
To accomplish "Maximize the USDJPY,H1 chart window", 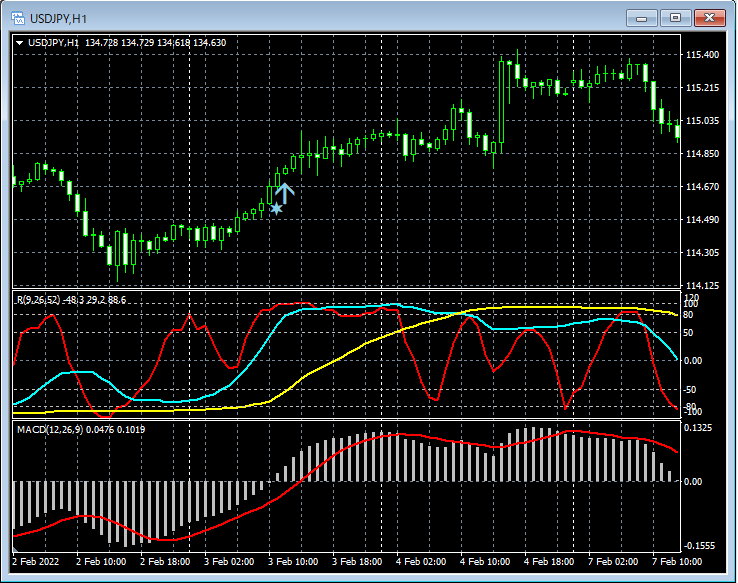I will (x=676, y=18).
